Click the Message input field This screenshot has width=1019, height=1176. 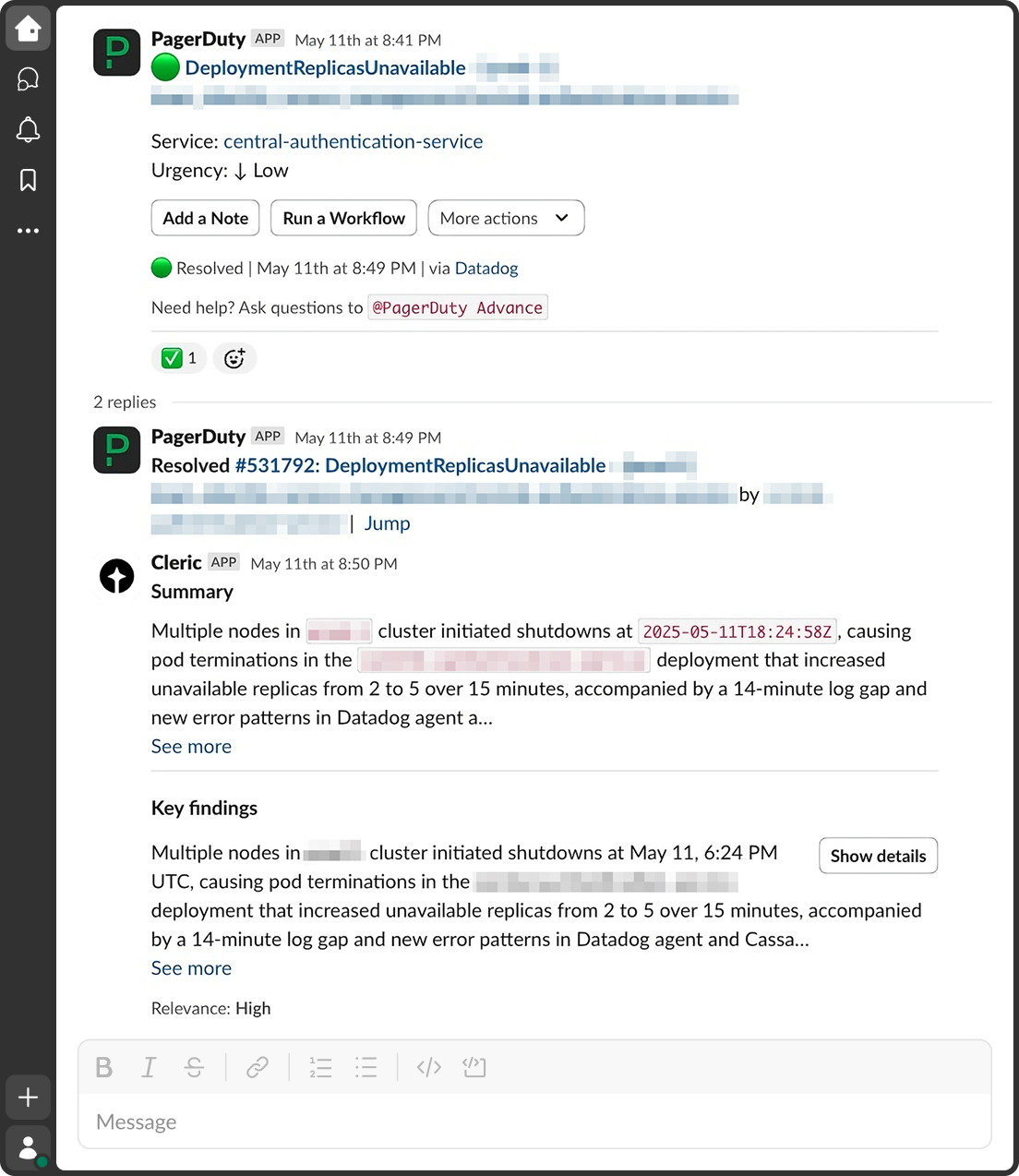(x=533, y=1122)
